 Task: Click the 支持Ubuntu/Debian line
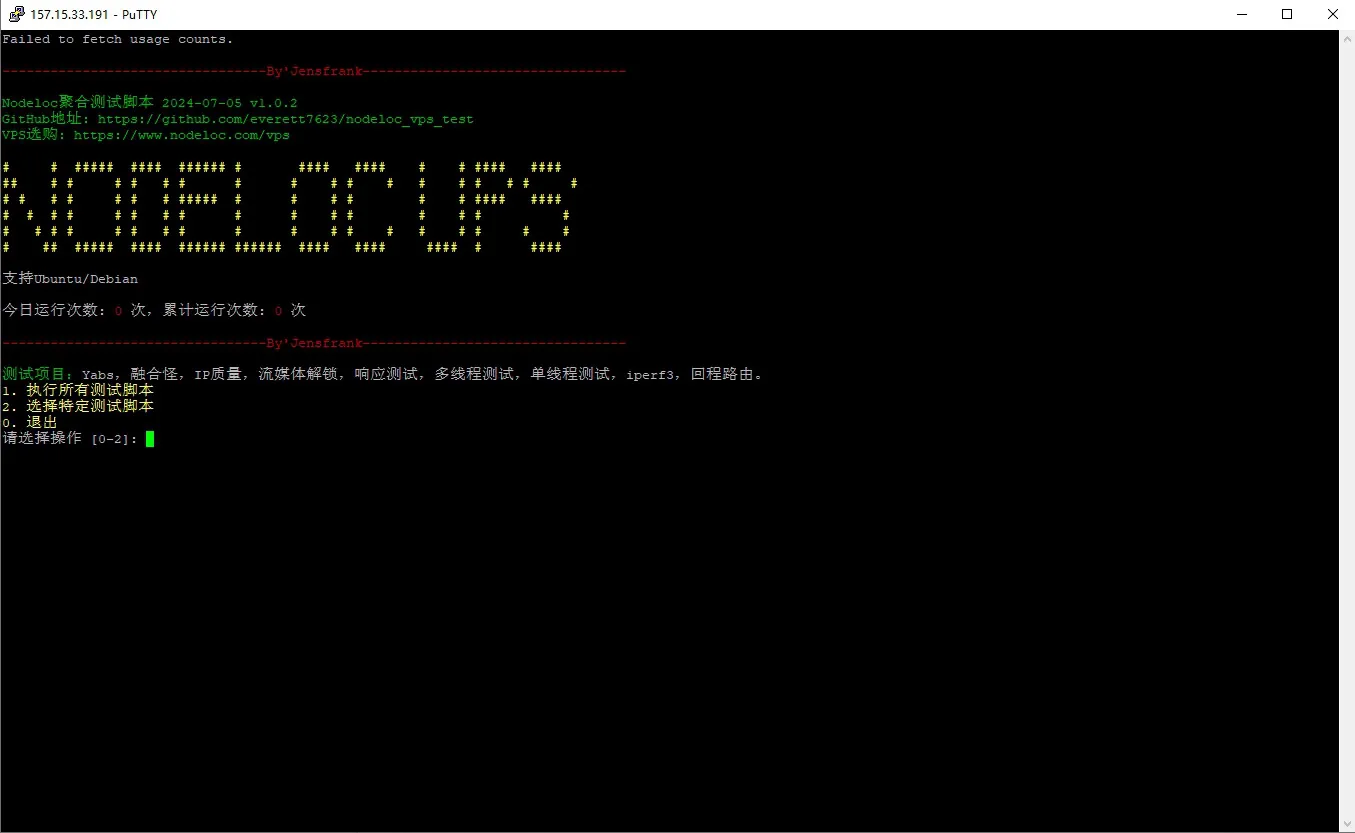pyautogui.click(x=70, y=279)
